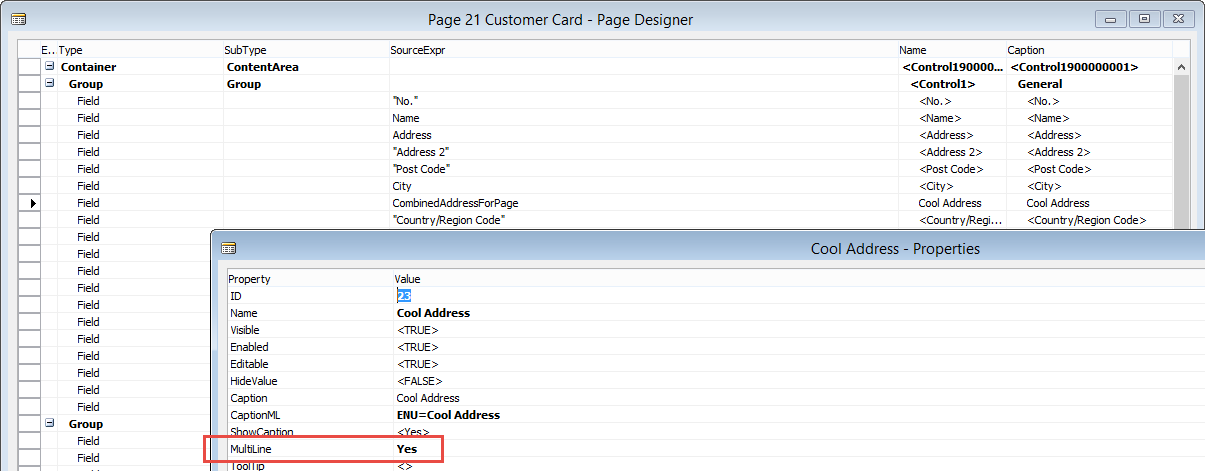This screenshot has height=471, width=1205.
Task: Collapse the General group node
Action: [49, 84]
